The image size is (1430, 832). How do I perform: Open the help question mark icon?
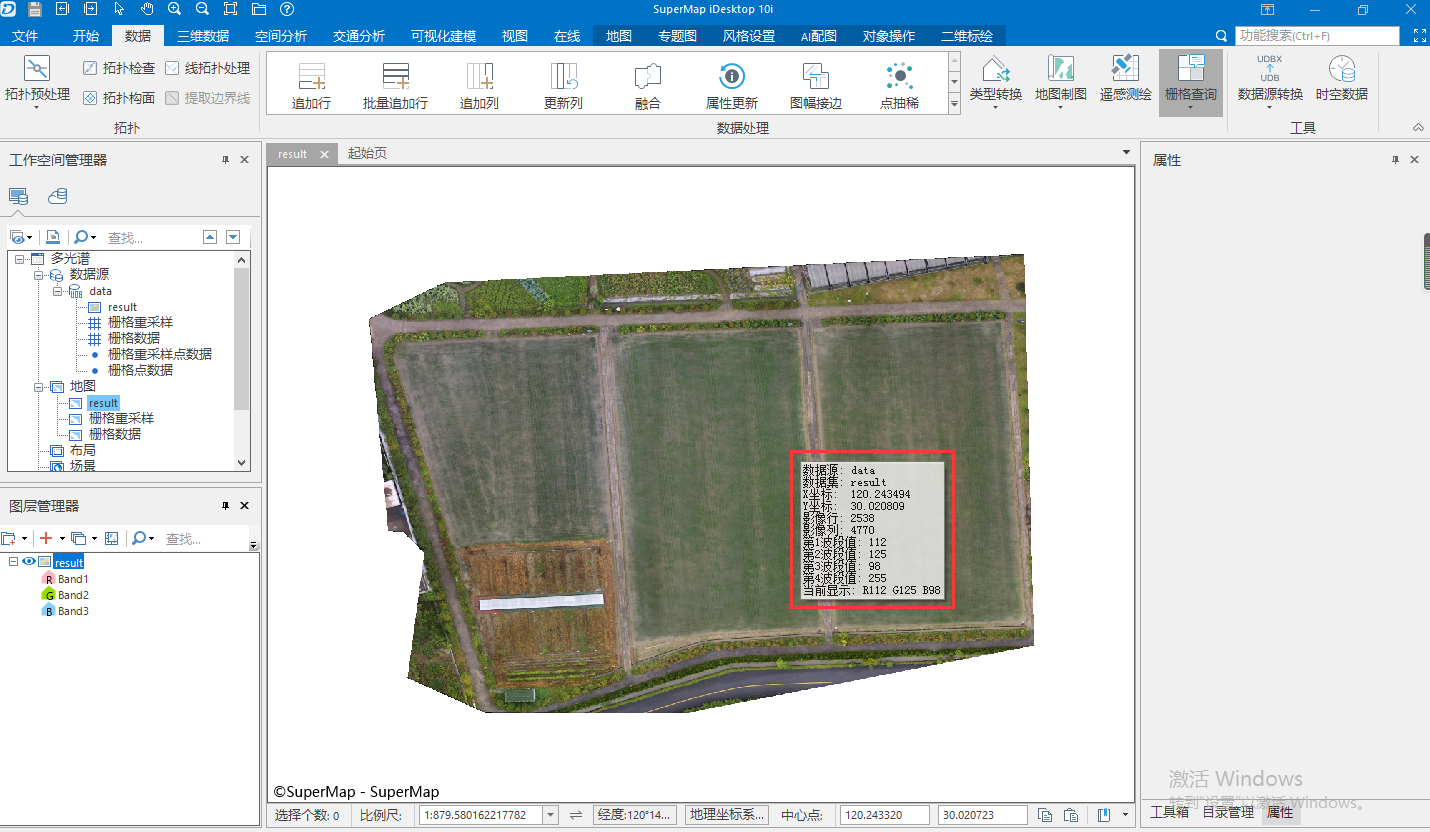(287, 9)
